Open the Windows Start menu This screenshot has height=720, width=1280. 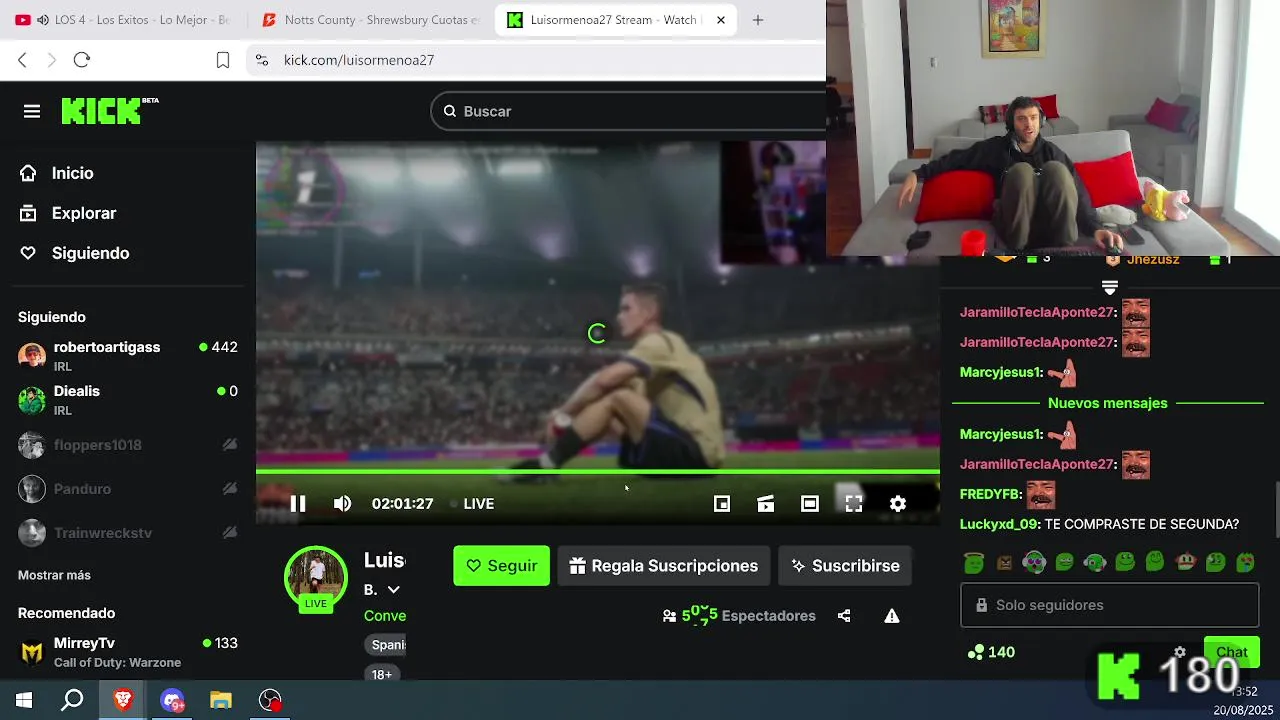point(24,700)
